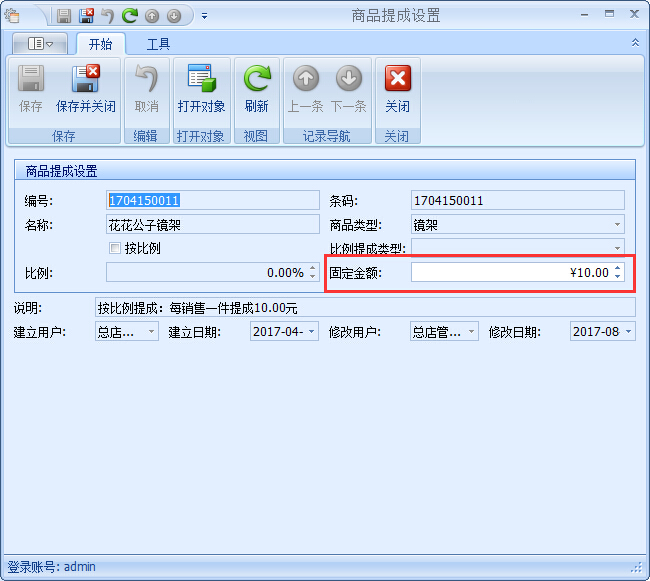Image resolution: width=650 pixels, height=581 pixels.
Task: Click quick access up arrow icon
Action: (x=152, y=16)
